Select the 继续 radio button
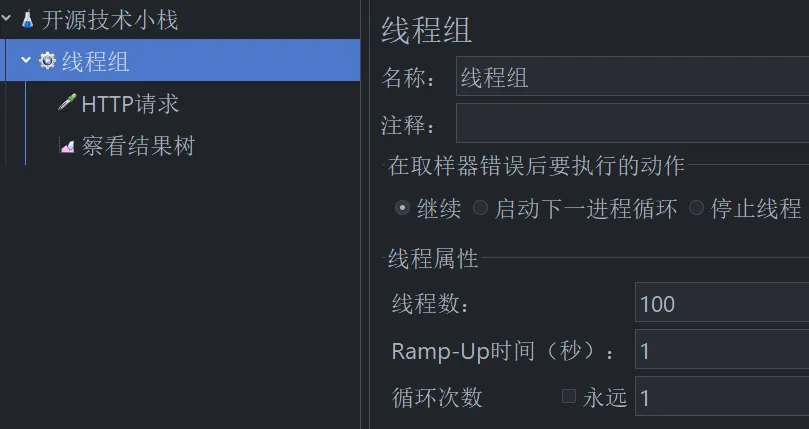The width and height of the screenshot is (809, 429). click(x=402, y=208)
